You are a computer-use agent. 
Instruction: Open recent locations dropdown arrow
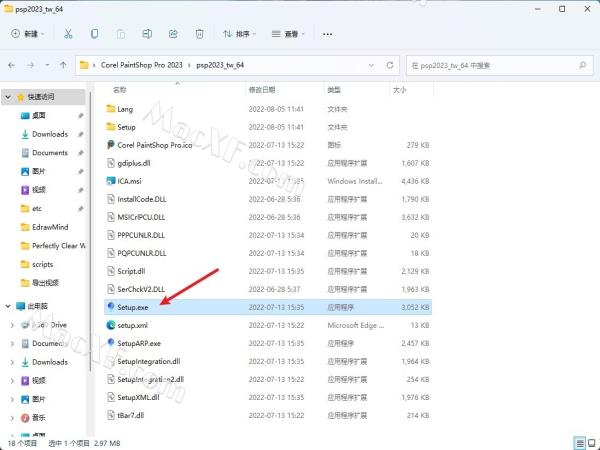coord(47,65)
